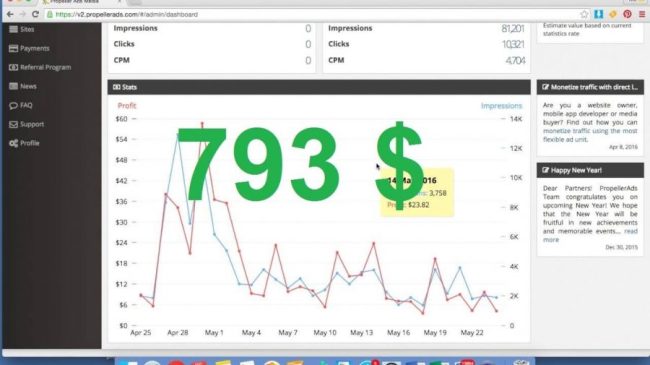Image resolution: width=650 pixels, height=365 pixels.
Task: Click the Pinterest extension icon
Action: coord(627,15)
